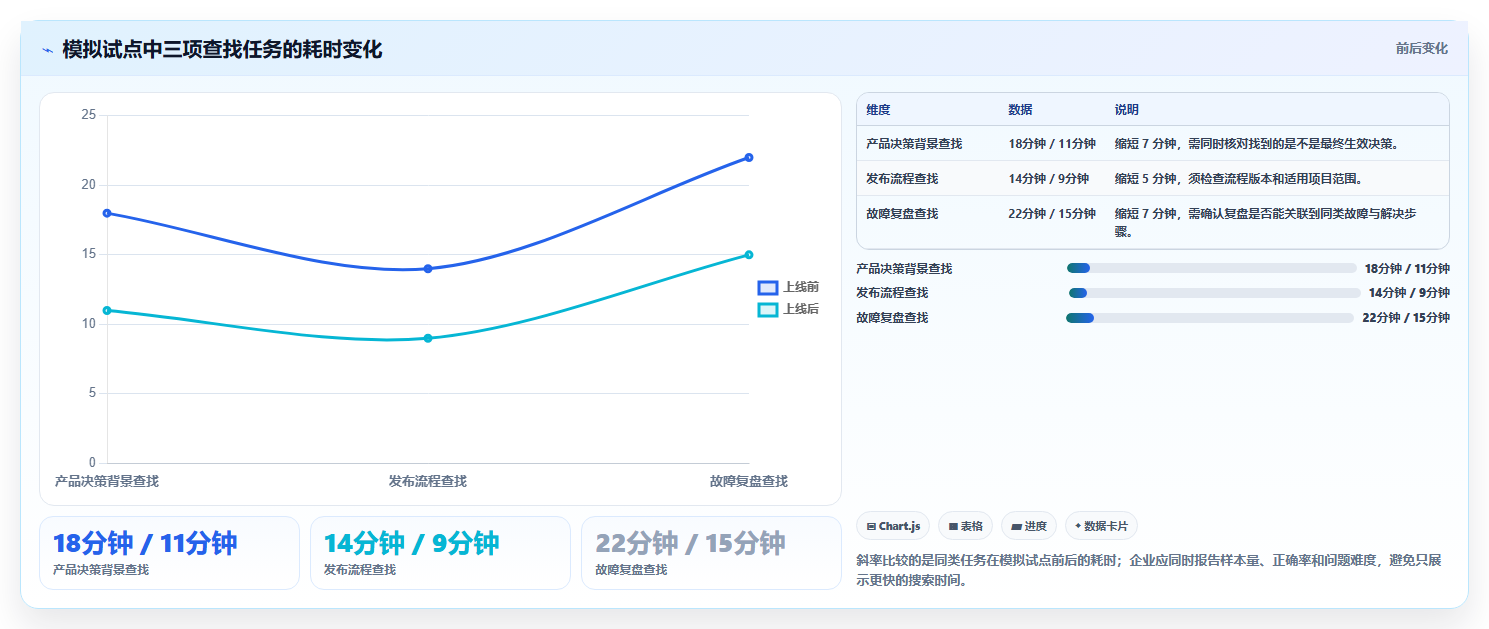The width and height of the screenshot is (1489, 629).
Task: Toggle the 上线前 legend entry
Action: tap(788, 287)
